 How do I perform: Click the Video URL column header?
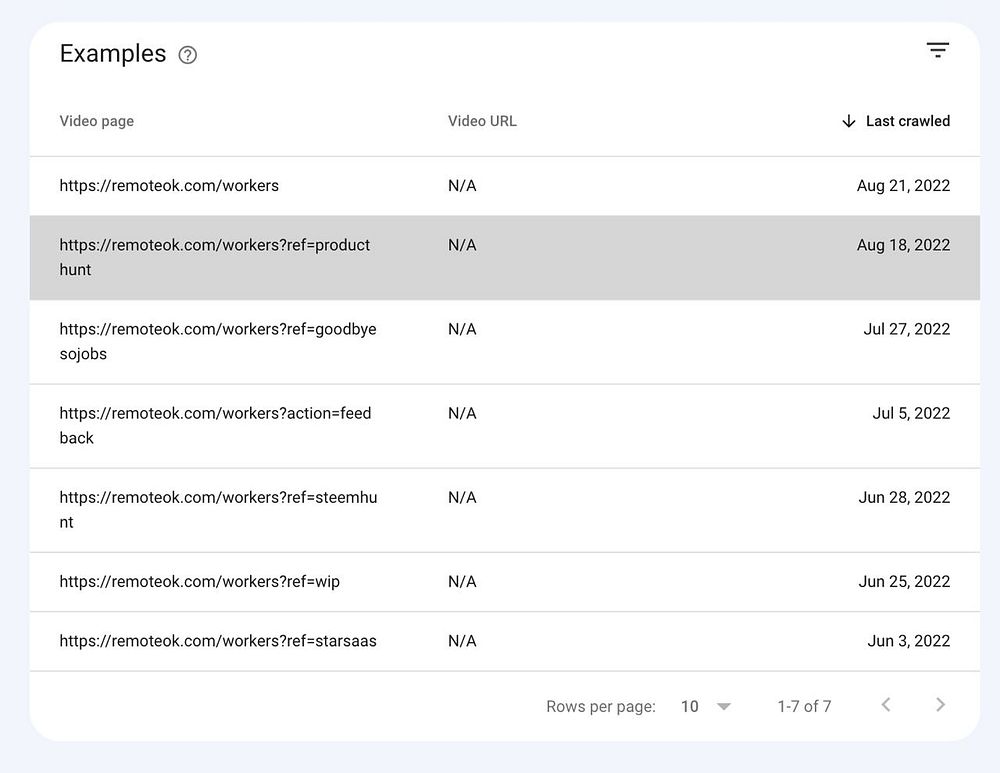482,121
